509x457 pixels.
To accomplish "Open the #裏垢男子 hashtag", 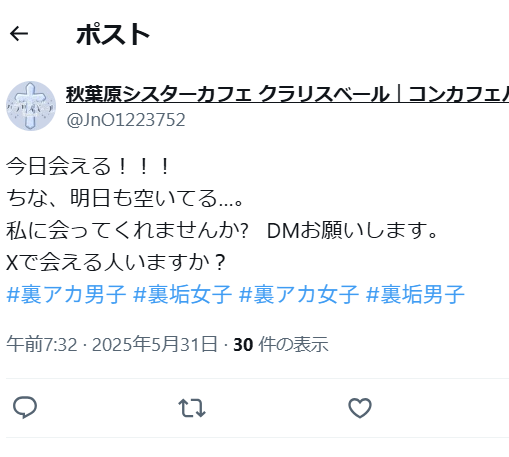I will 415,294.
